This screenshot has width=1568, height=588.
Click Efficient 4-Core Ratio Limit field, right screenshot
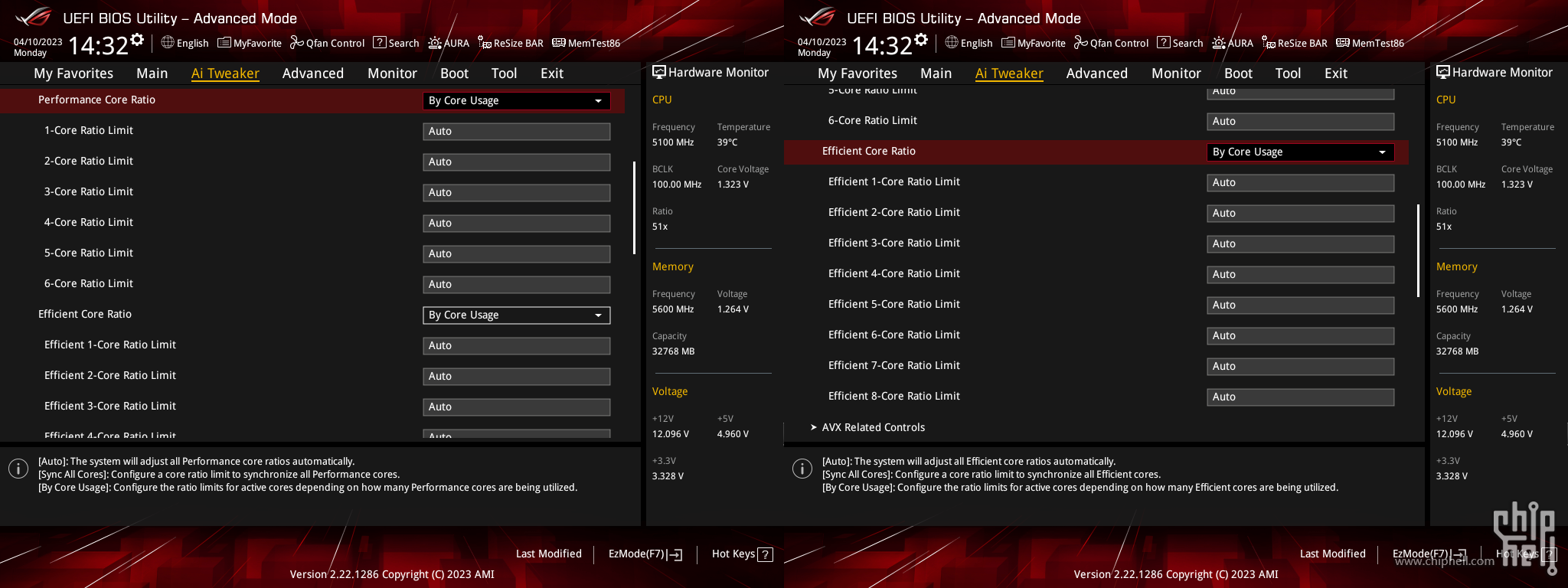[x=1301, y=275]
